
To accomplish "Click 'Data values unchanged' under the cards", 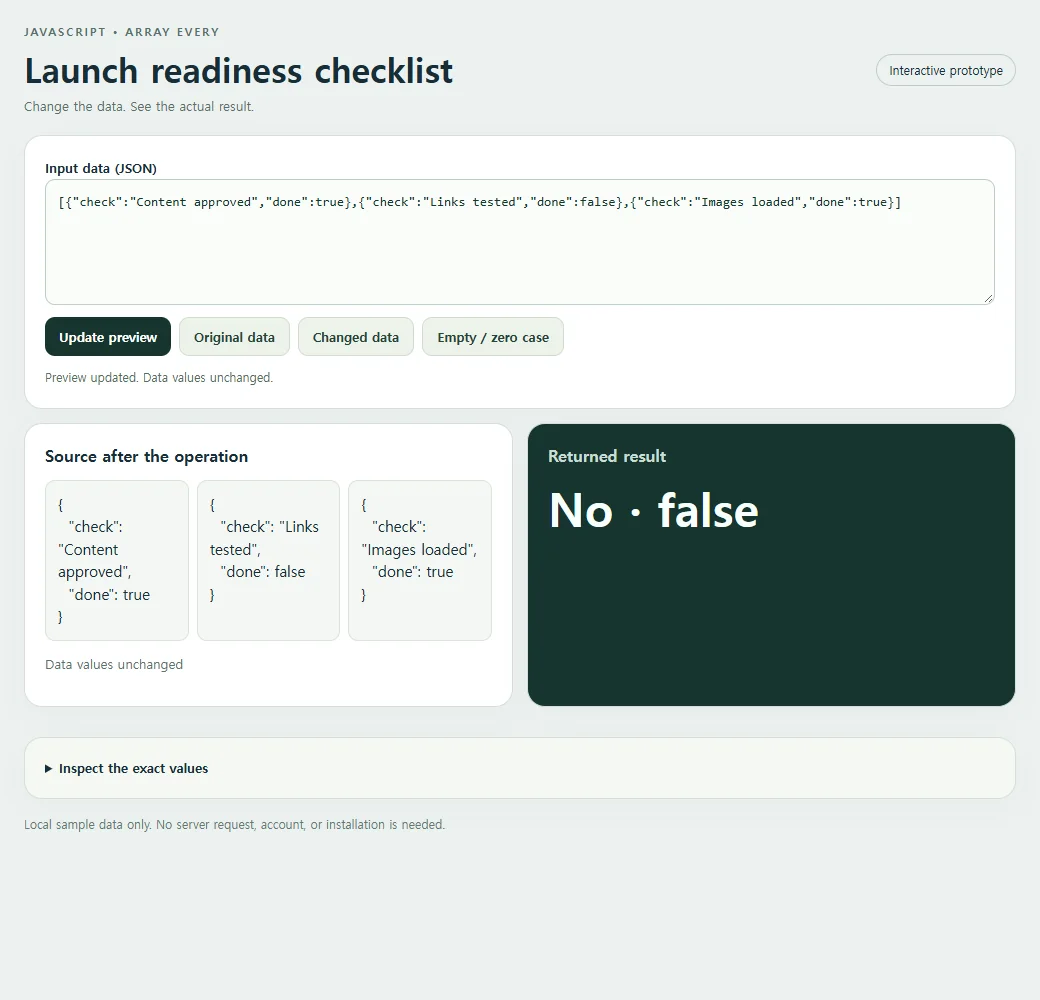I will (x=114, y=664).
